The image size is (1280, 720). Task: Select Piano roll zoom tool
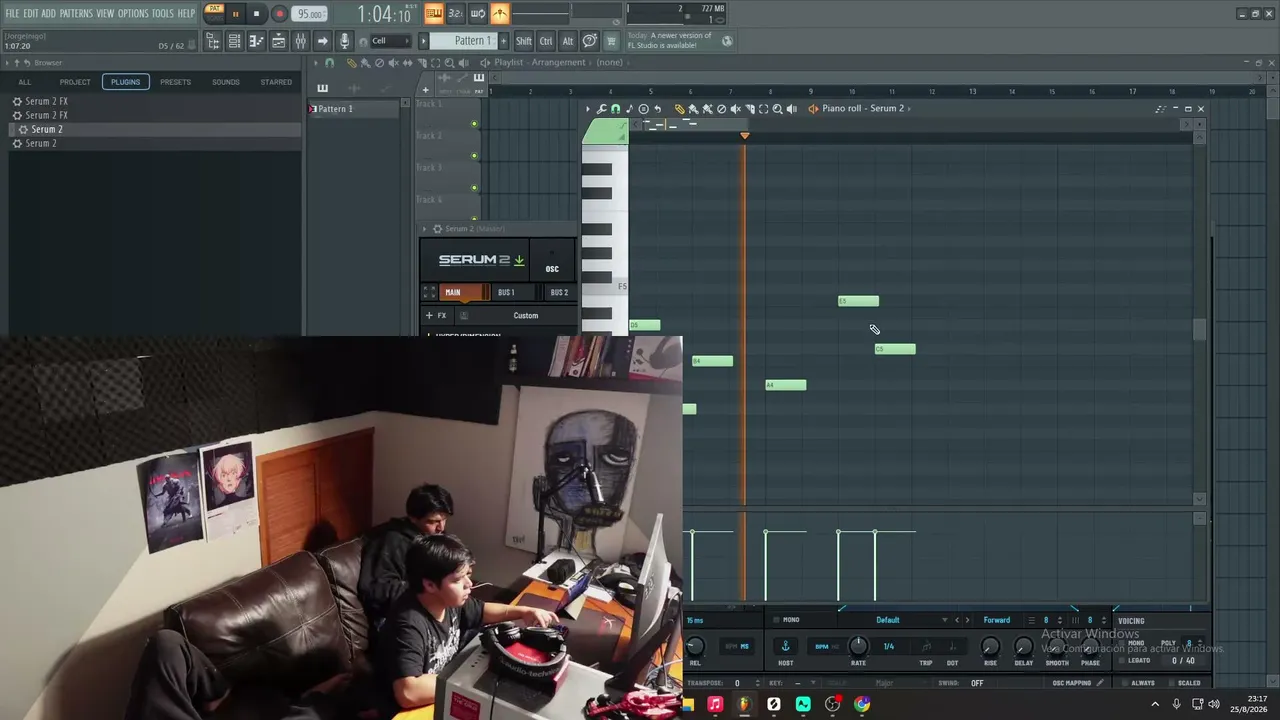778,109
